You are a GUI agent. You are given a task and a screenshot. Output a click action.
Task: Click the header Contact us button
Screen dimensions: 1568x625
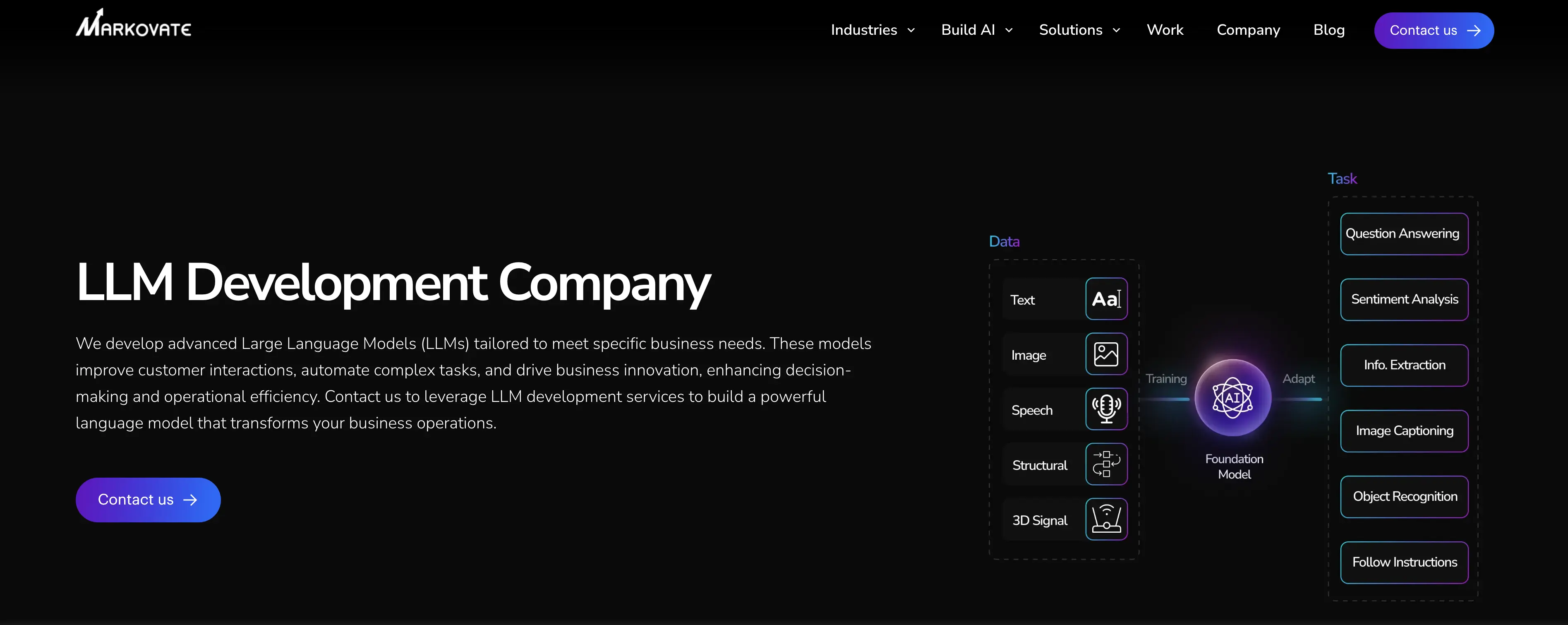(1434, 31)
